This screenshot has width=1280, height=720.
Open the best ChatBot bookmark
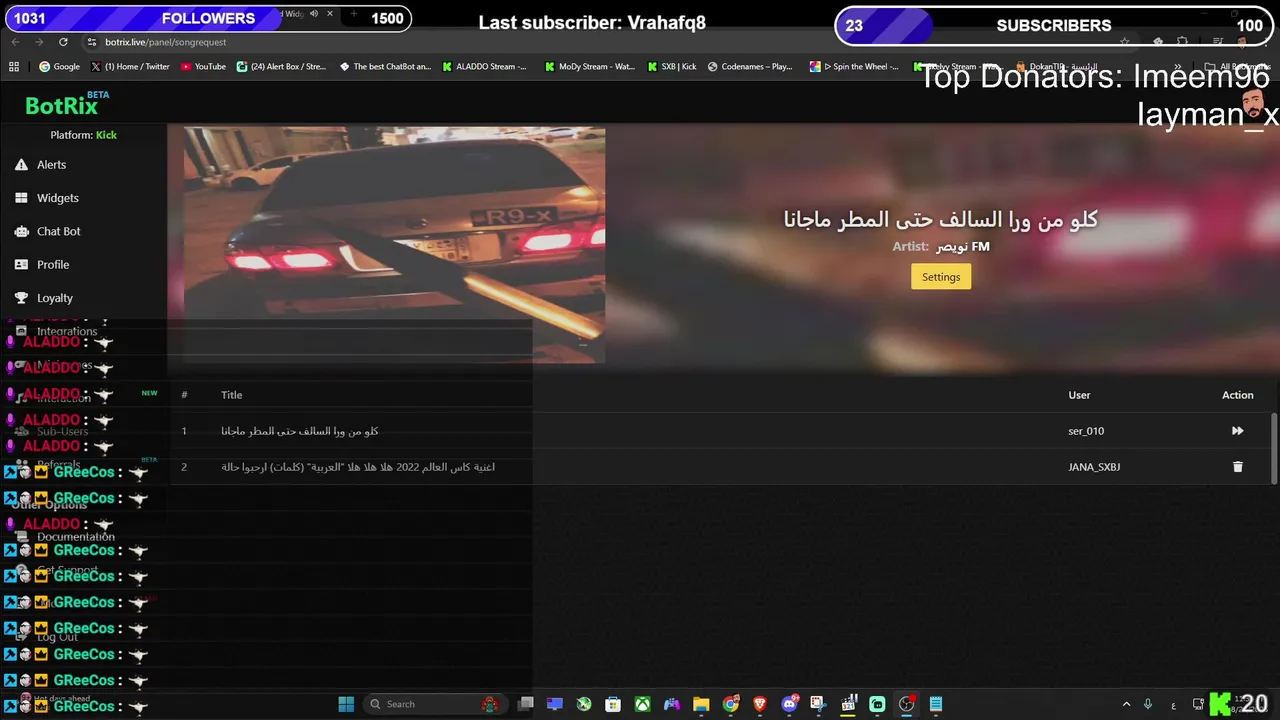click(385, 67)
